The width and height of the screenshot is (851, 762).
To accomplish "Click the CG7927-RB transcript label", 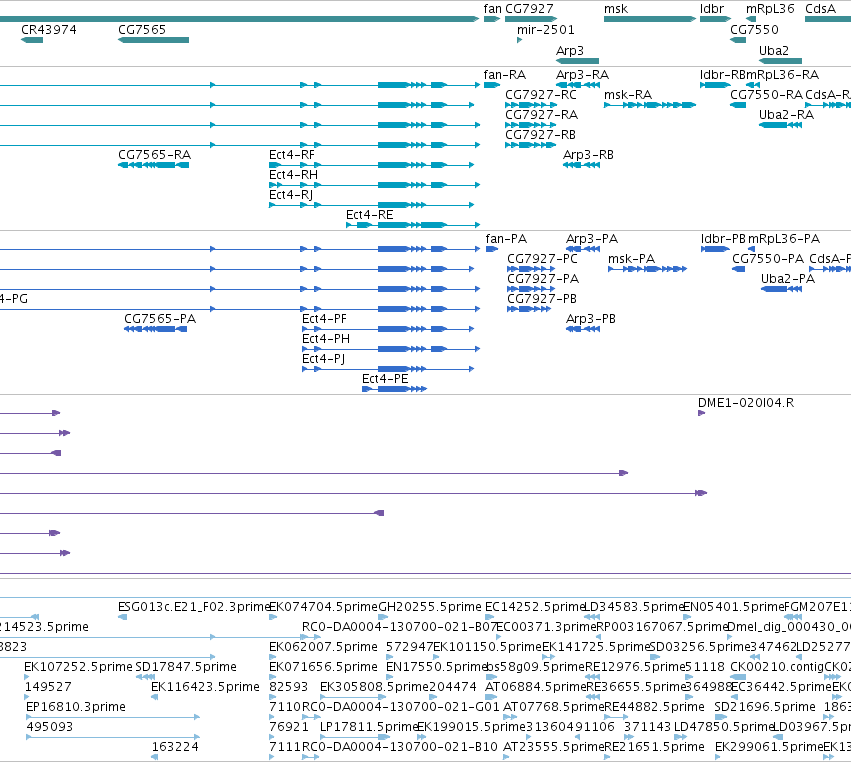I will (541, 135).
